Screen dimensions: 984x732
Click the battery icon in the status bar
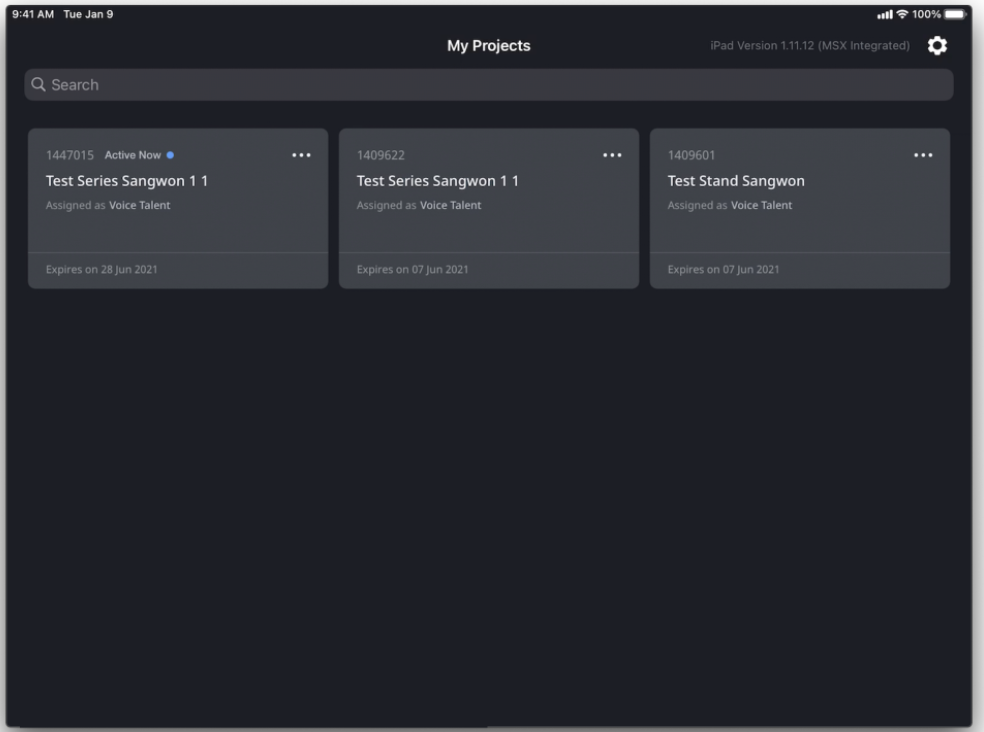point(959,11)
